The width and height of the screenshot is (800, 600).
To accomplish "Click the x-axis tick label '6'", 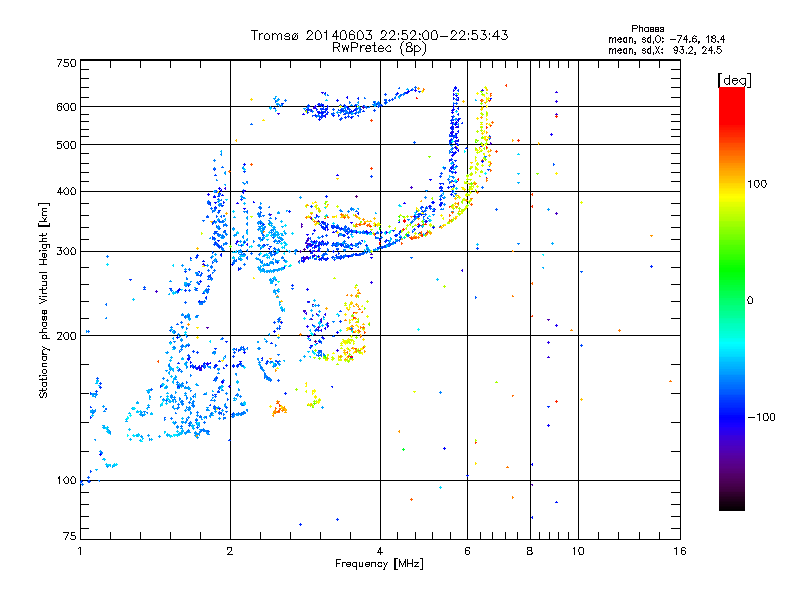I will [467, 551].
